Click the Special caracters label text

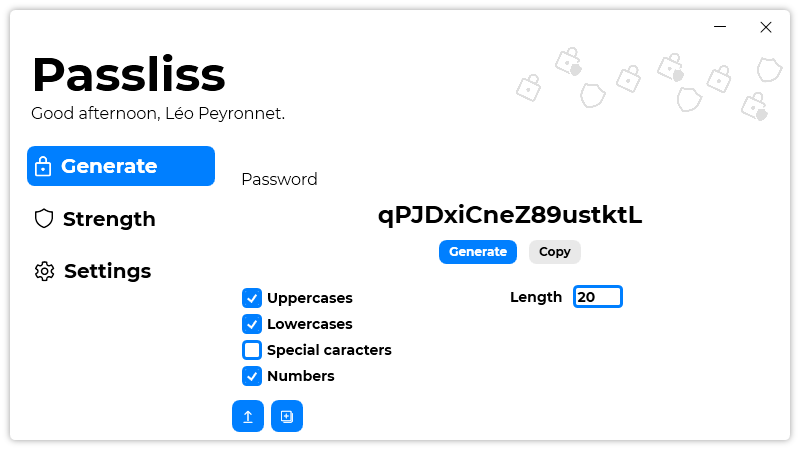(329, 350)
